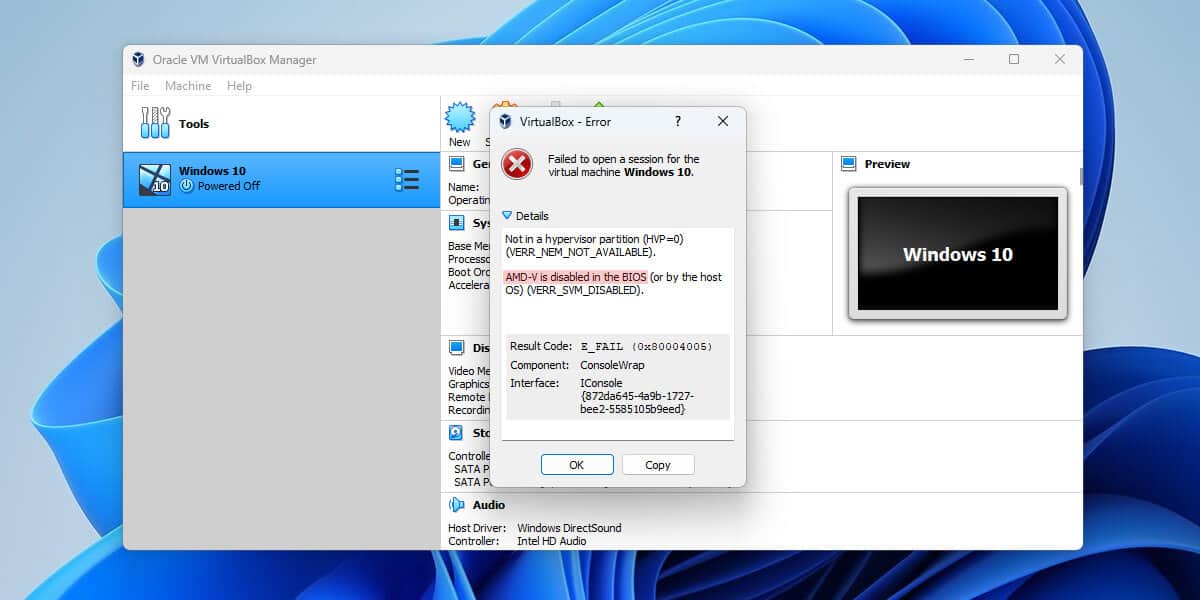Image resolution: width=1200 pixels, height=600 pixels.
Task: Select the Windows 10 Powered Off machine entry
Action: point(282,180)
